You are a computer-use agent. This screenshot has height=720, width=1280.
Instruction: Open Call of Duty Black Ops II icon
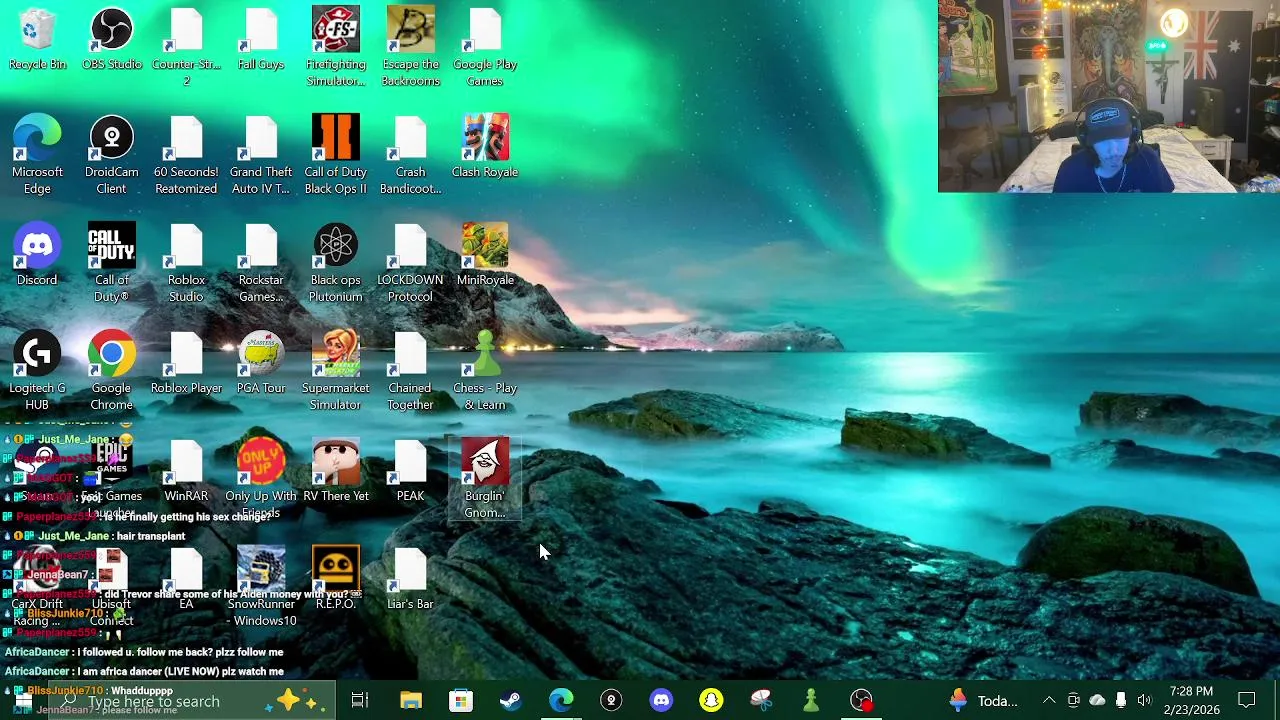pos(336,155)
